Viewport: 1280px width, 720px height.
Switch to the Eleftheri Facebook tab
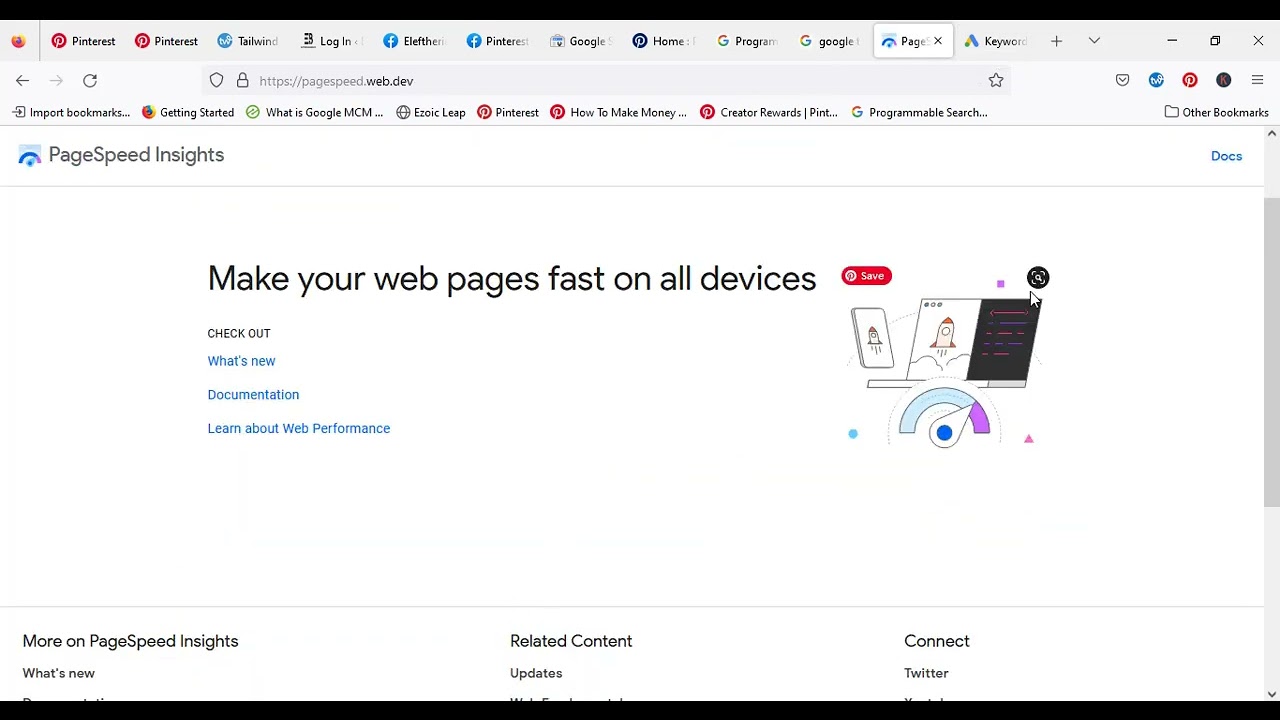(414, 41)
